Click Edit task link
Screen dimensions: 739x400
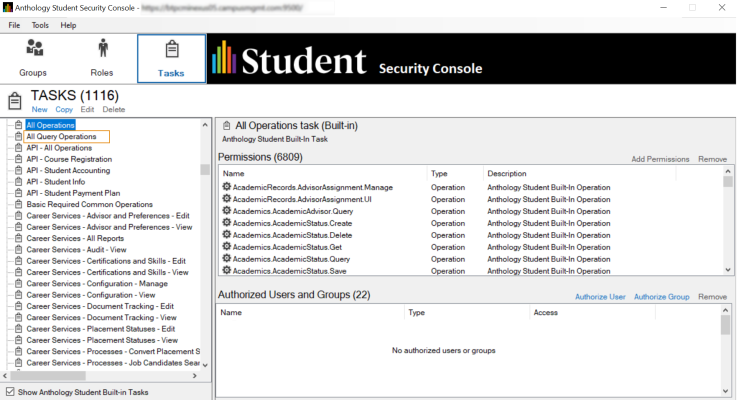point(87,109)
